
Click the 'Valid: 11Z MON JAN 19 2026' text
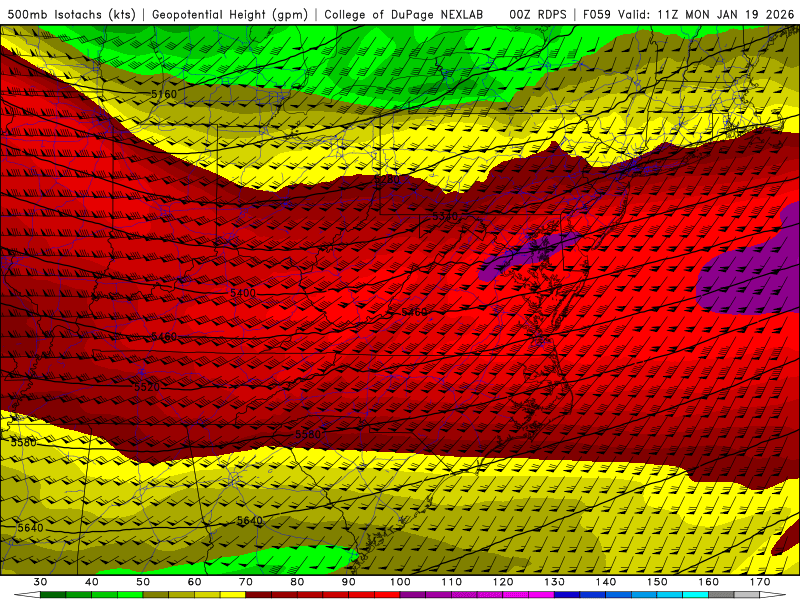click(706, 14)
